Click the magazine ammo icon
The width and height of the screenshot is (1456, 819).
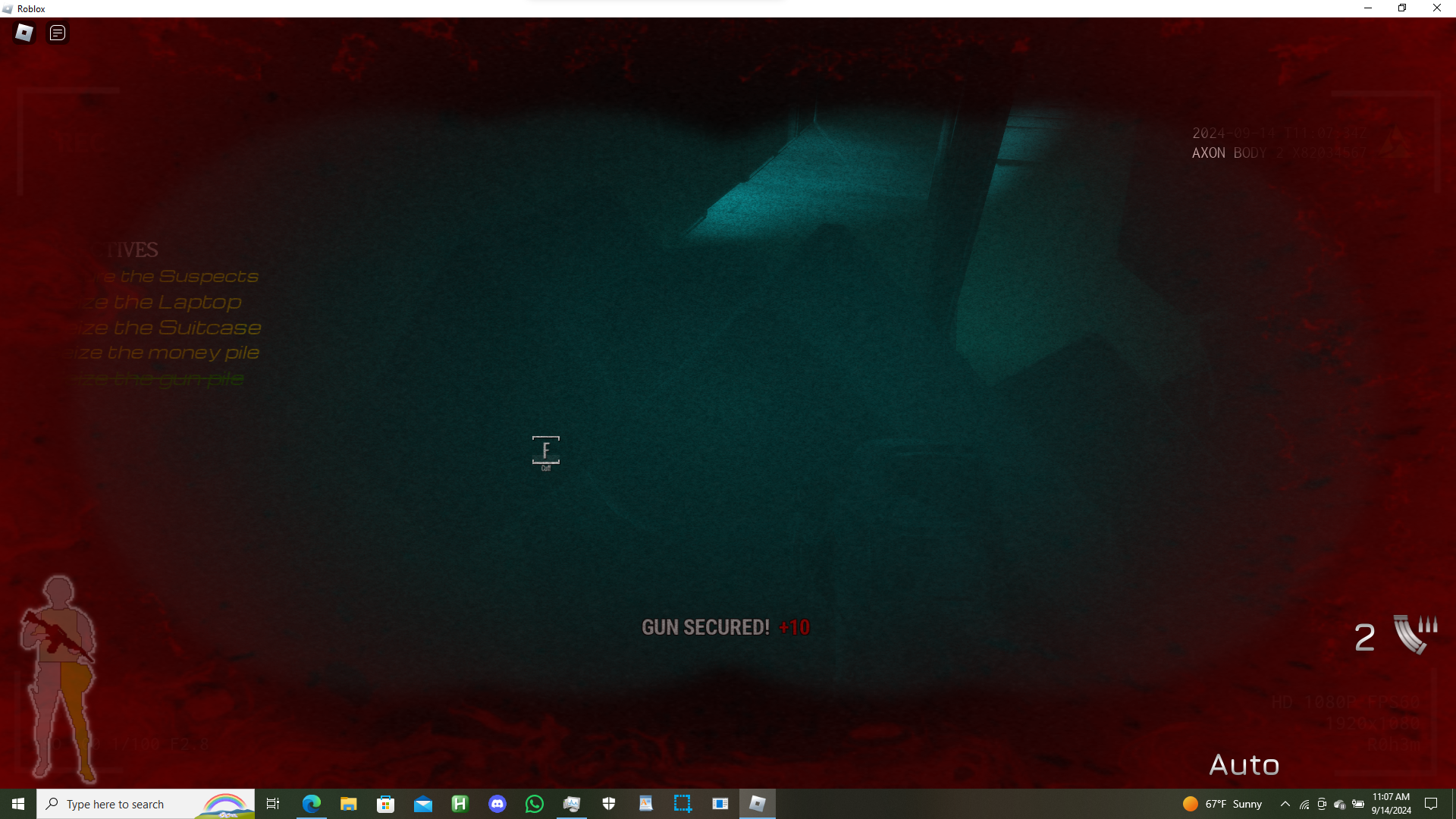[1414, 635]
